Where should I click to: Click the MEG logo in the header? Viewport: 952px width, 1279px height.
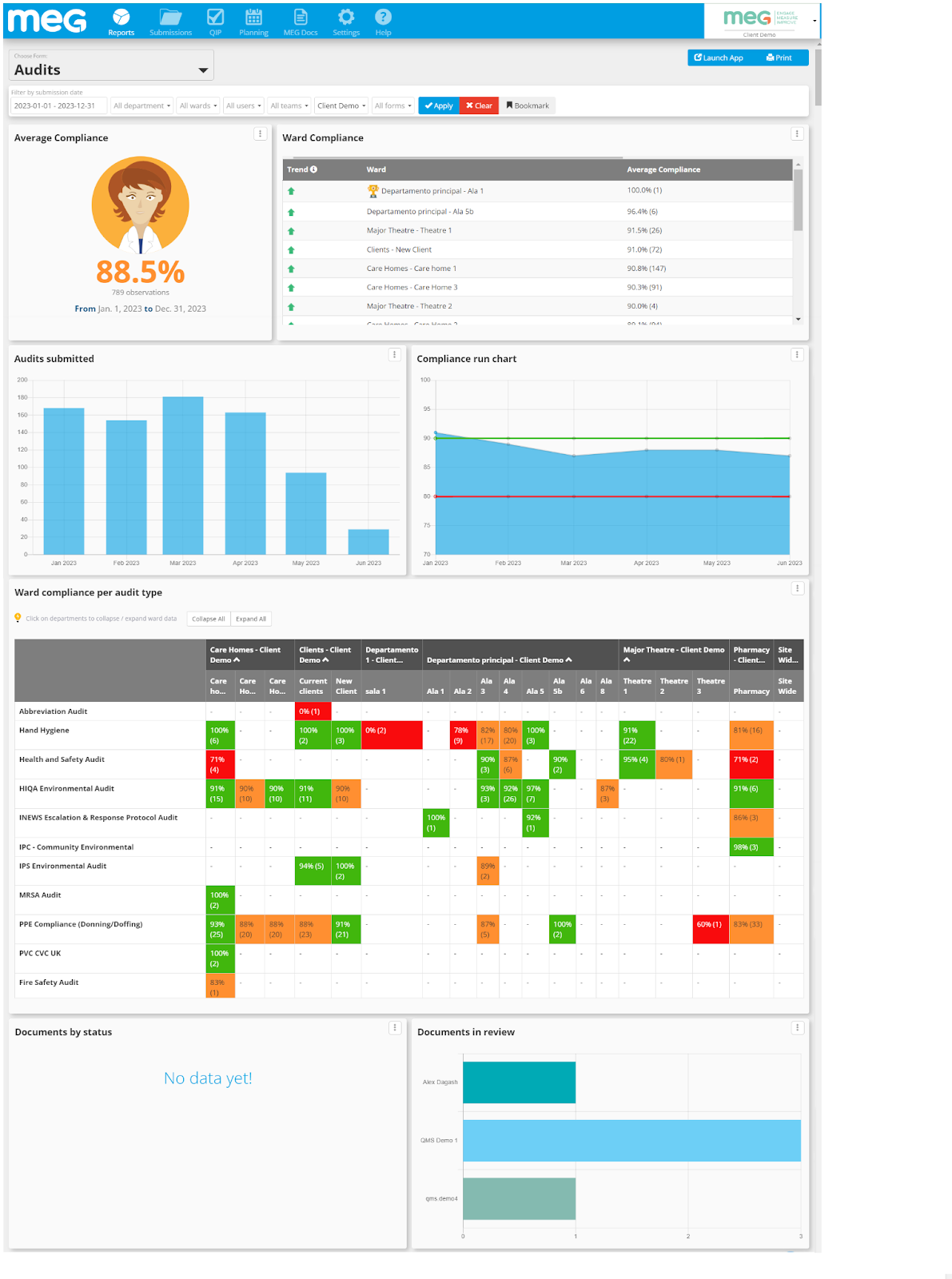(x=47, y=20)
